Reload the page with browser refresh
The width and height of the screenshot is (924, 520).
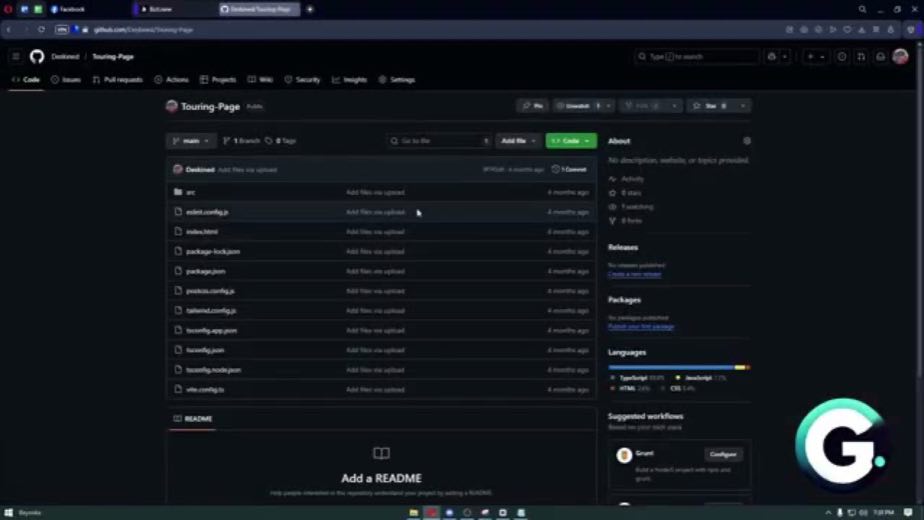pos(41,29)
